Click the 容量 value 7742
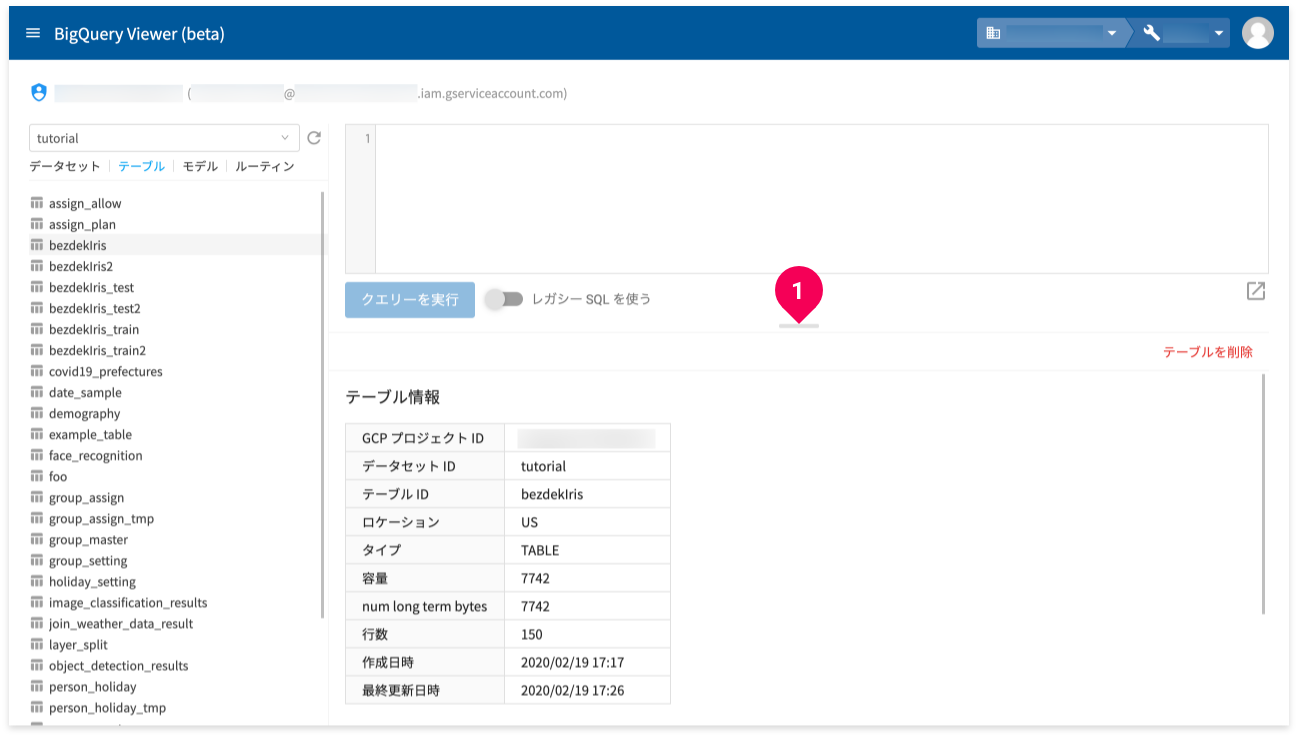 (535, 578)
